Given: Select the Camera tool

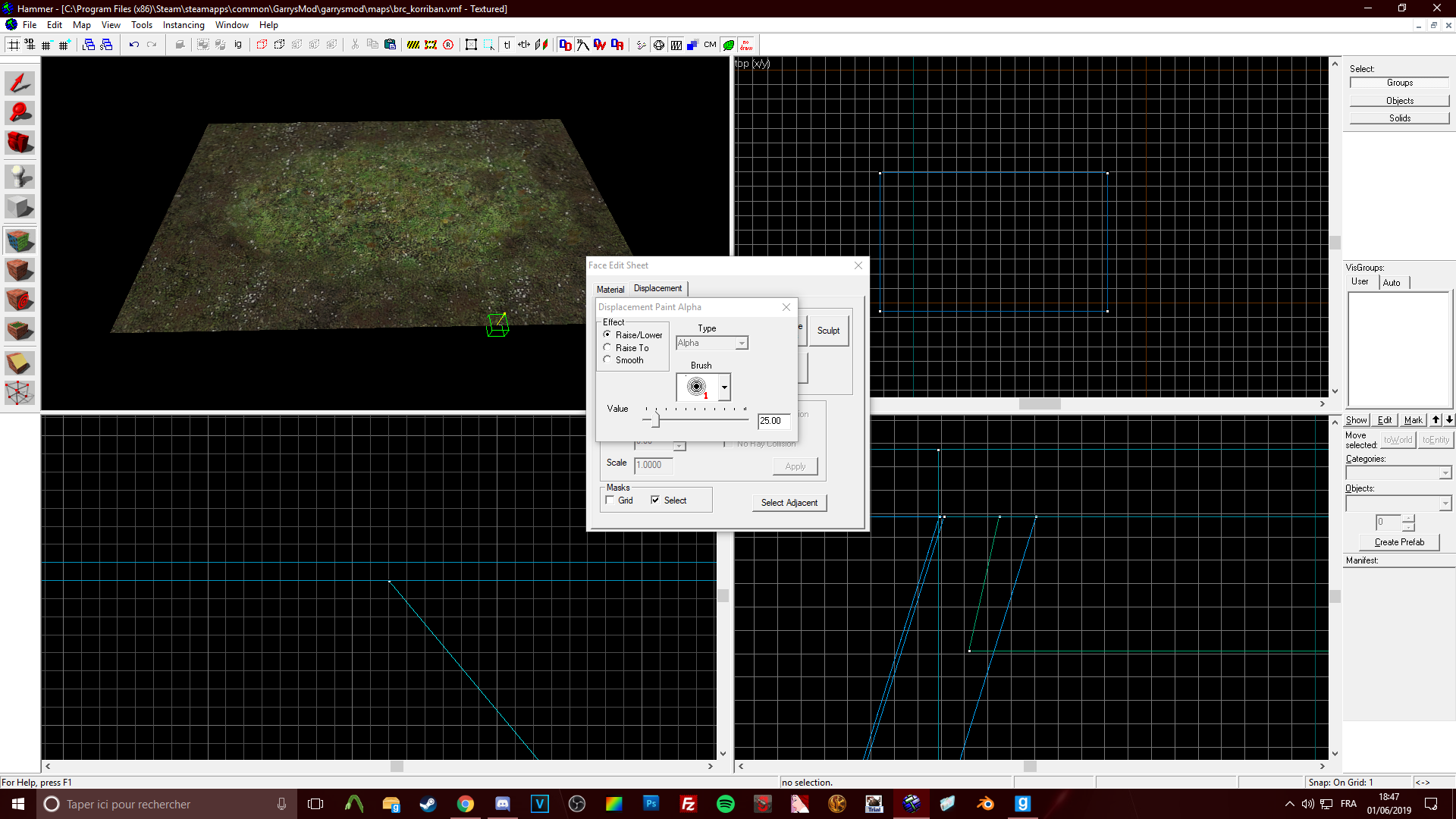Looking at the screenshot, I should (20, 143).
